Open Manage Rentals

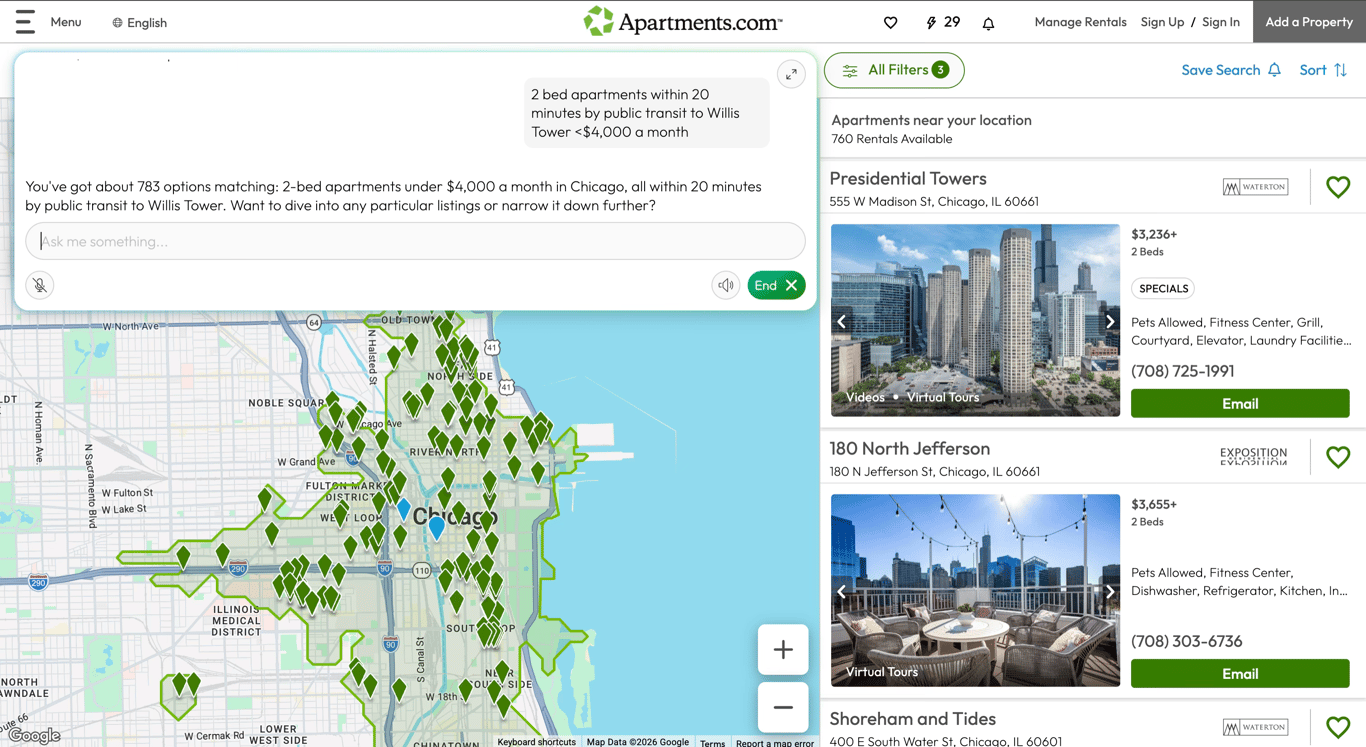(1080, 22)
